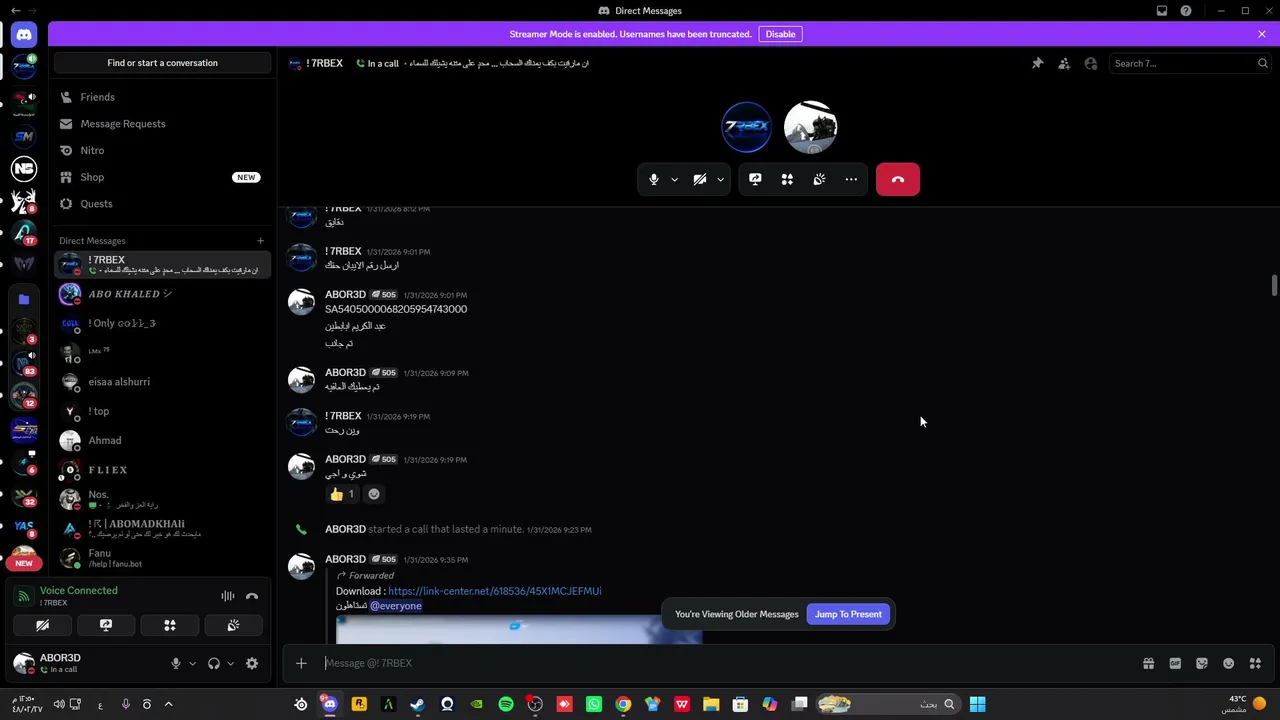Click Find or start a conversation
This screenshot has height=720, width=1280.
(x=163, y=63)
